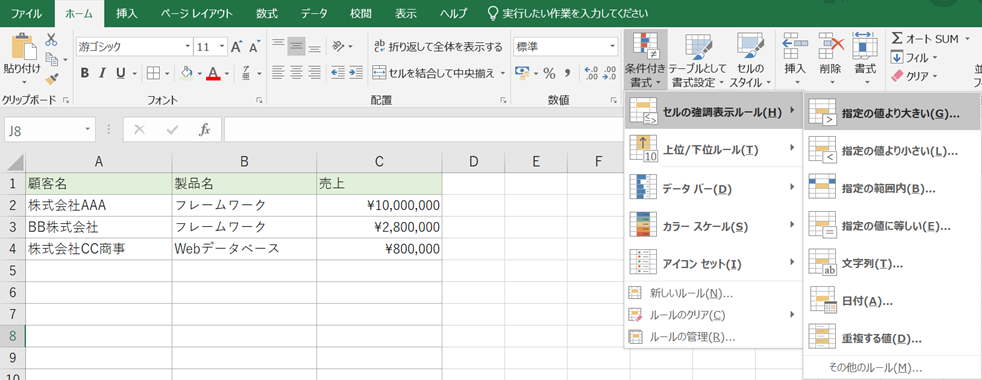
Task: Click オート SUM button
Action: [926, 39]
